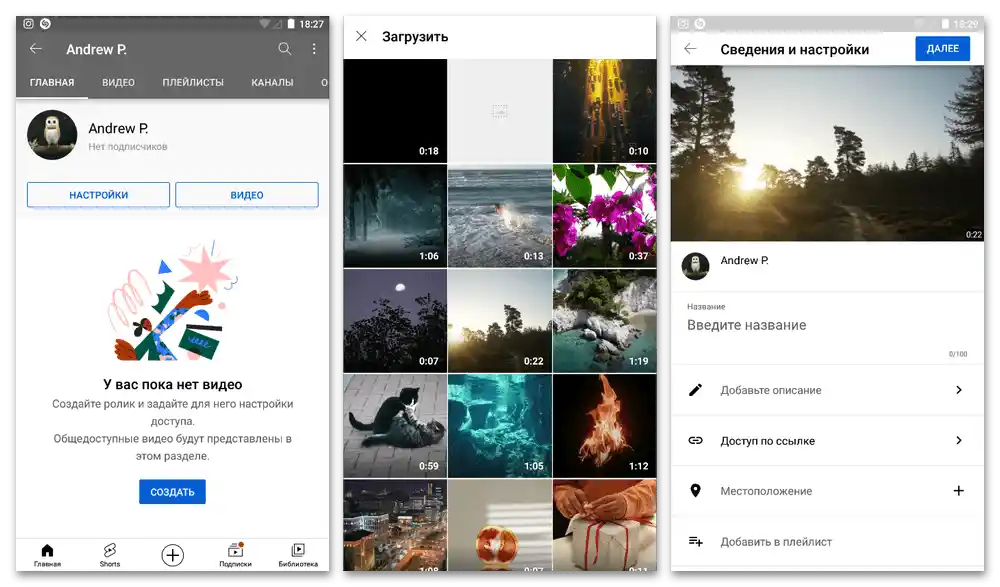Viewport: 1000px width, 587px height.
Task: Tap the owl channel avatar
Action: pyautogui.click(x=52, y=135)
